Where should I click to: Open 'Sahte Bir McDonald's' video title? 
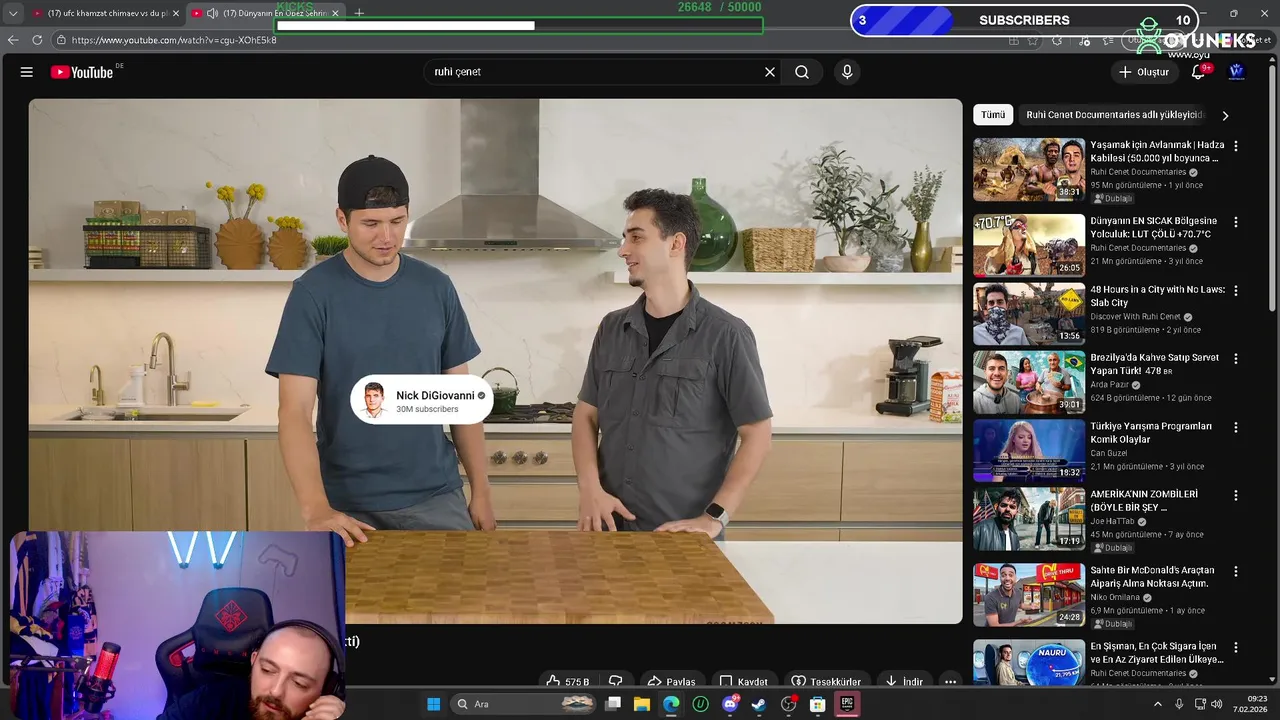coord(1152,577)
